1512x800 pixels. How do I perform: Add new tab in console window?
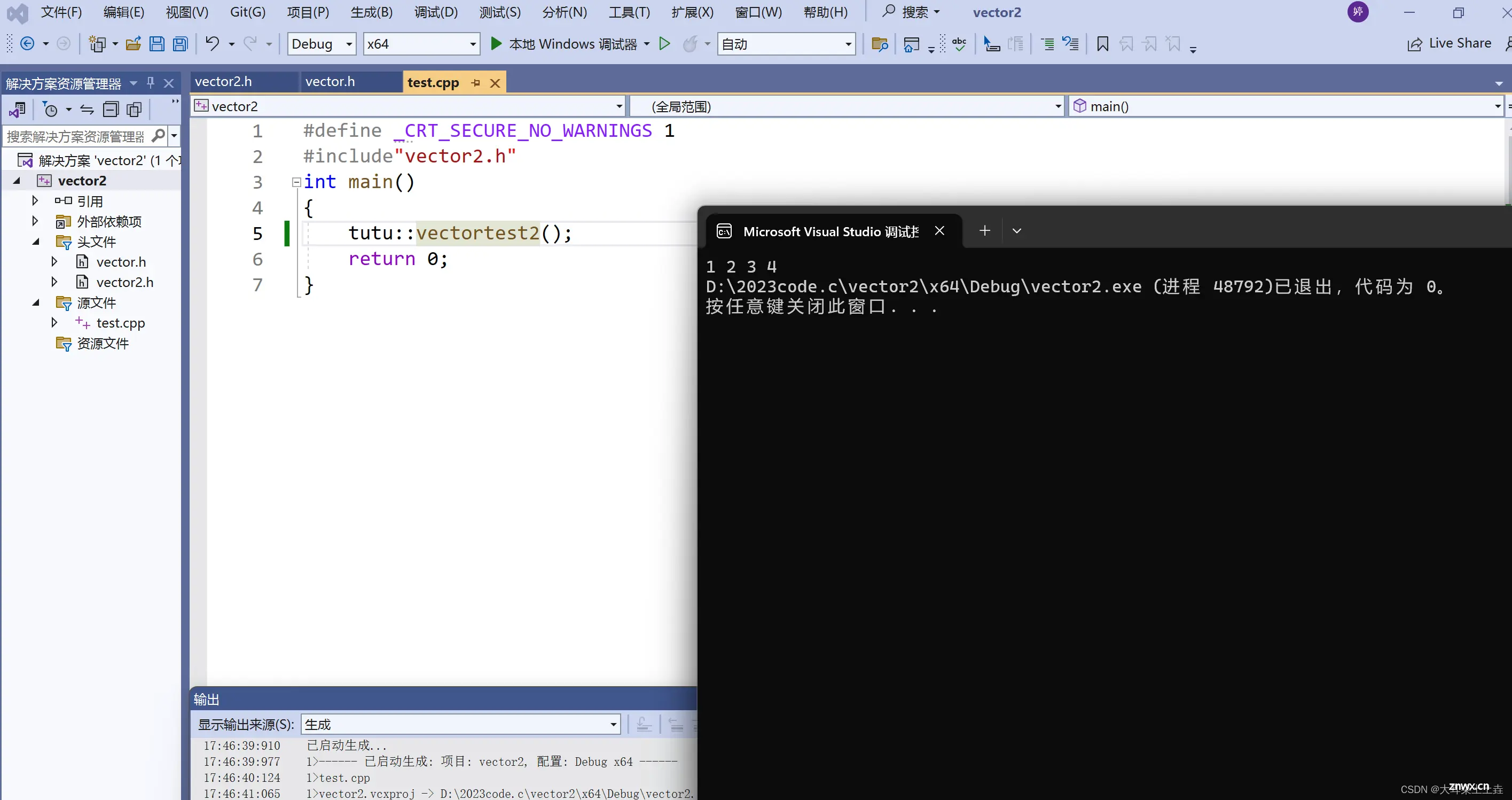(985, 231)
